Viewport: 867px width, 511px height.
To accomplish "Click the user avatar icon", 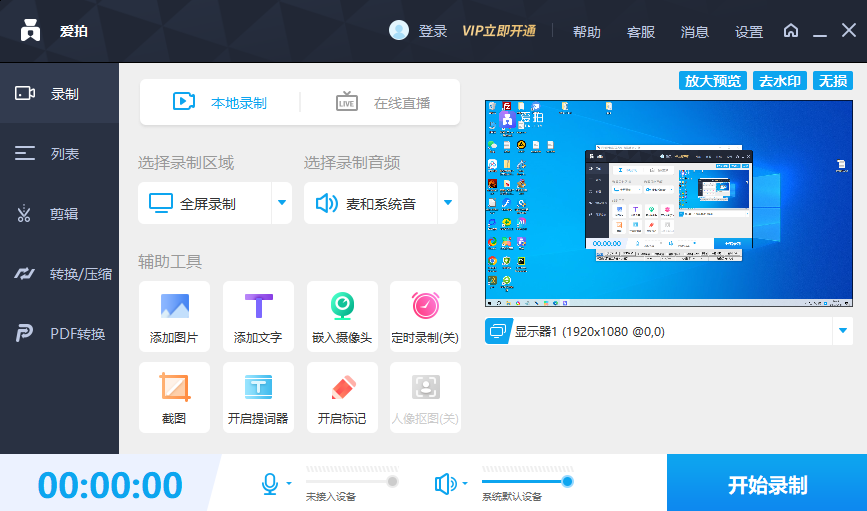I will (399, 30).
